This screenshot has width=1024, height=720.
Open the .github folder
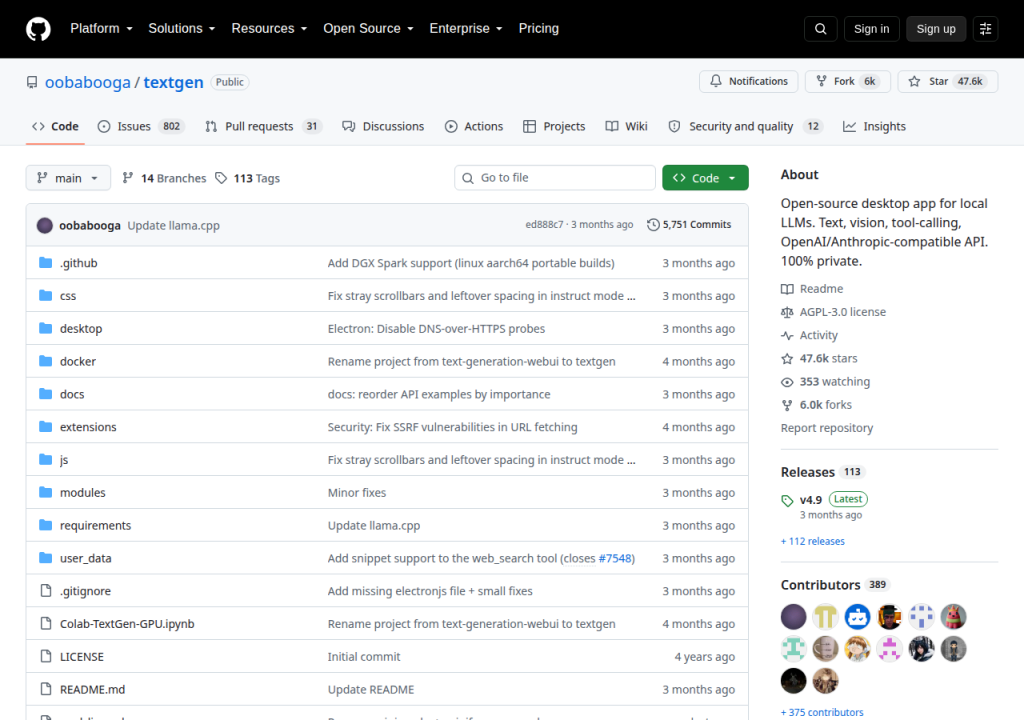(78, 263)
